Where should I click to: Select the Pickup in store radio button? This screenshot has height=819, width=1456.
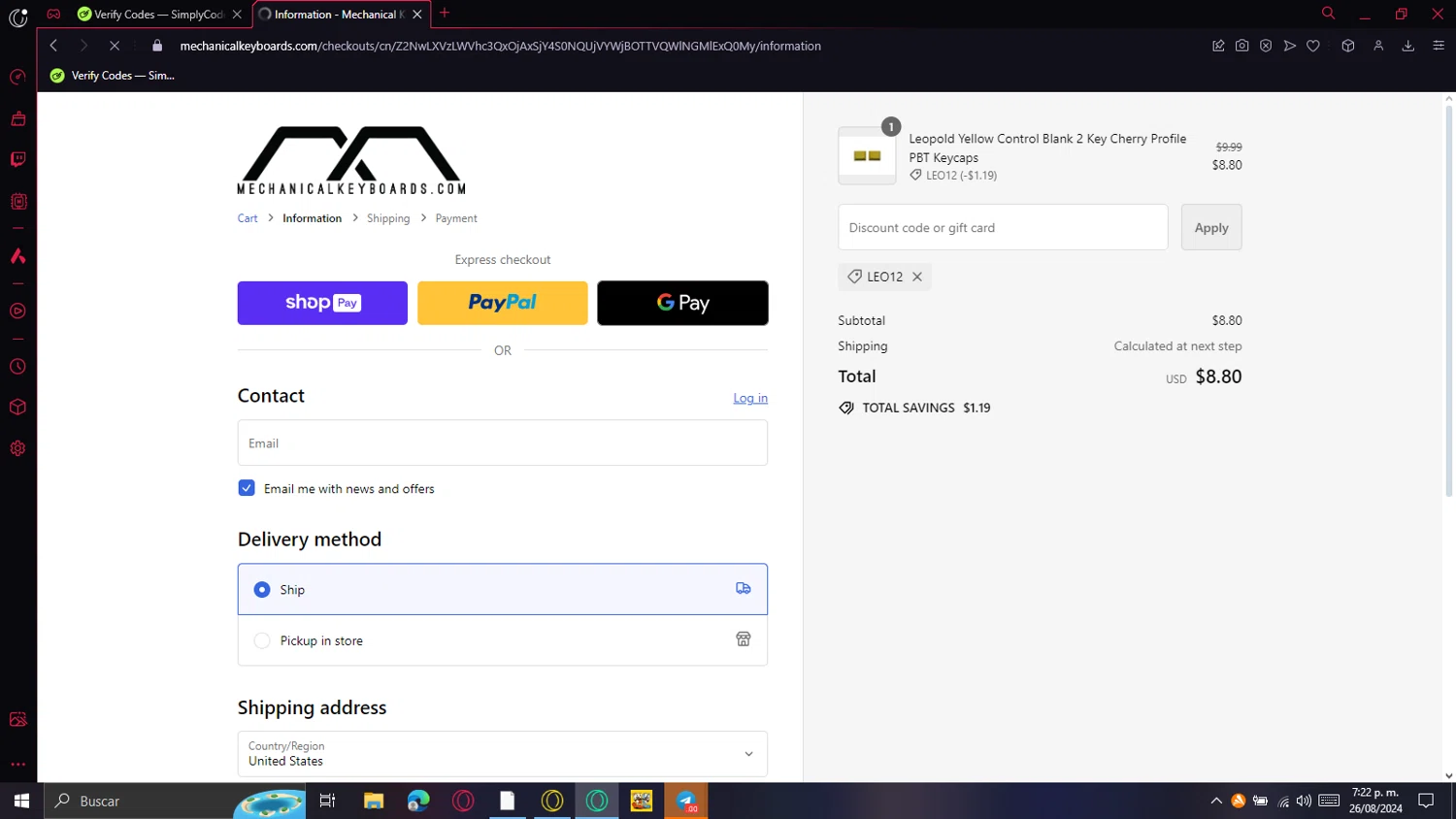click(262, 640)
